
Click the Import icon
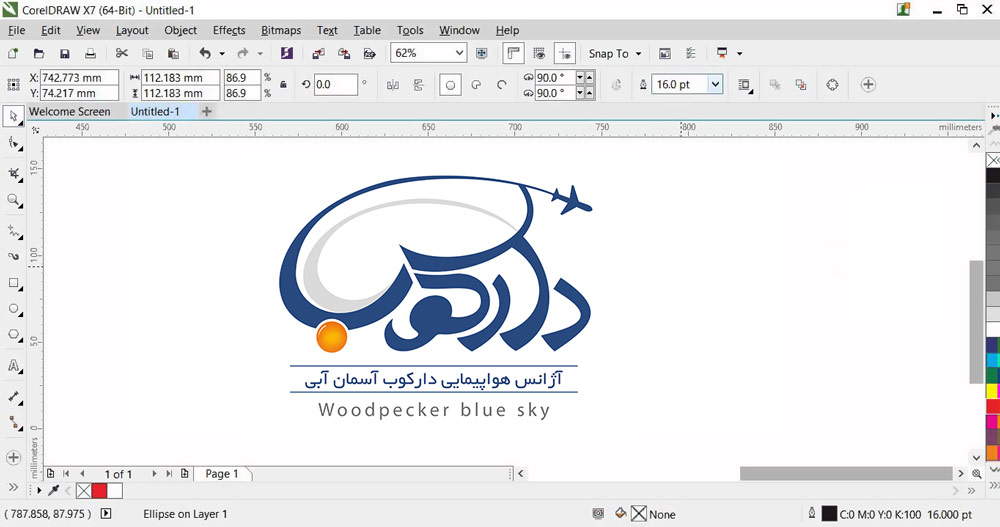pyautogui.click(x=318, y=54)
